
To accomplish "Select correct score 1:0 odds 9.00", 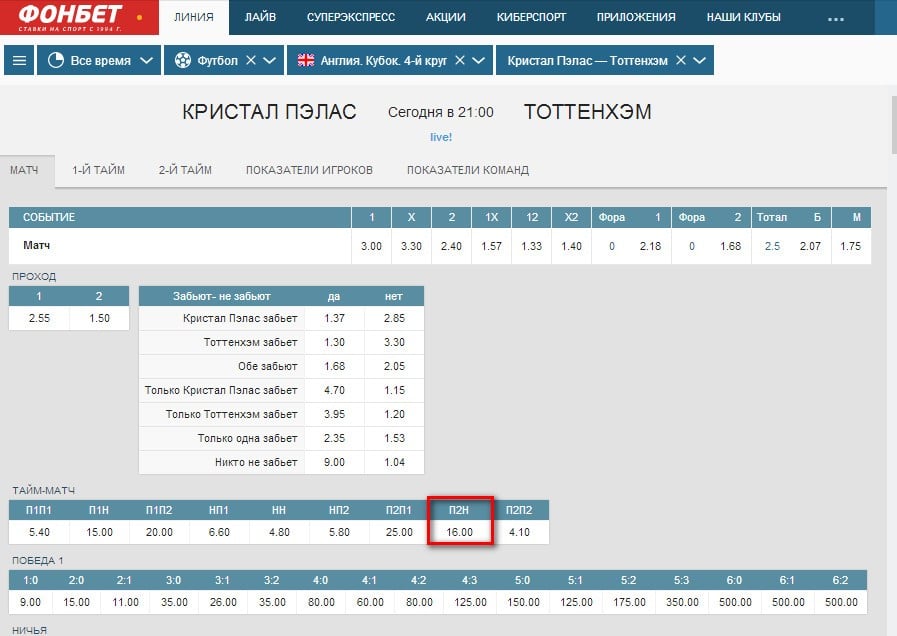I will (30, 602).
